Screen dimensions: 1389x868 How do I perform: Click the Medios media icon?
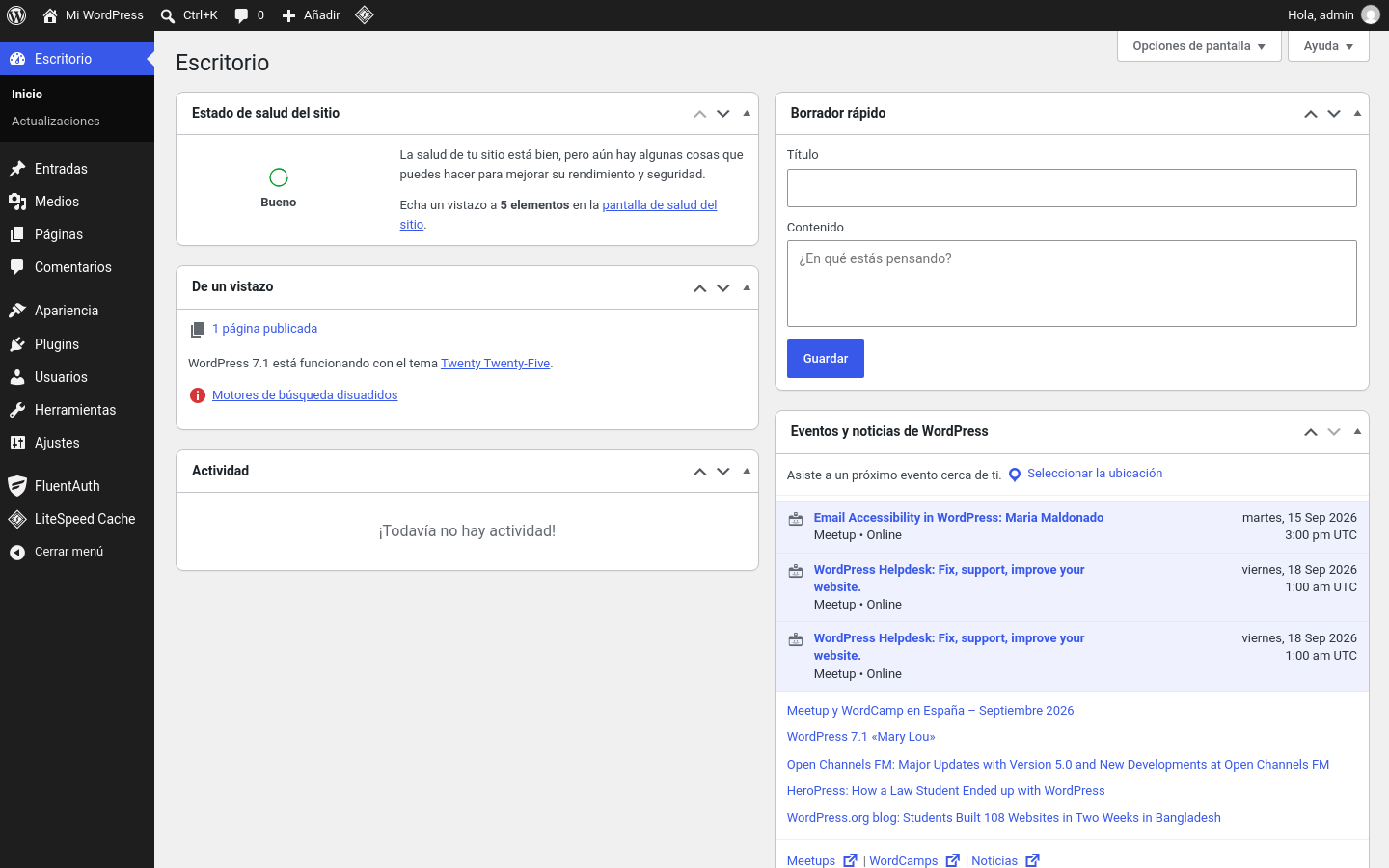(x=17, y=202)
